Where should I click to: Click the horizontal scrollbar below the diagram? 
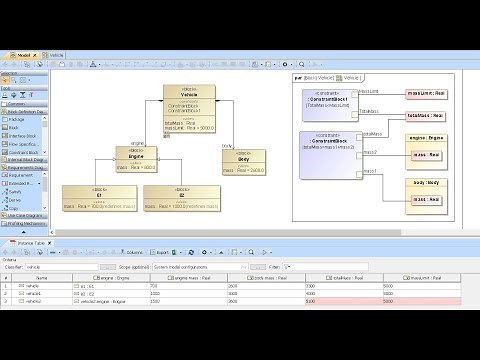point(228,232)
